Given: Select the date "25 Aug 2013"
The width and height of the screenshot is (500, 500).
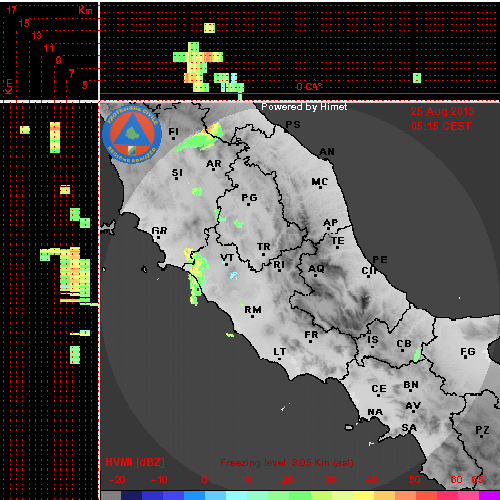Looking at the screenshot, I should coord(442,111).
